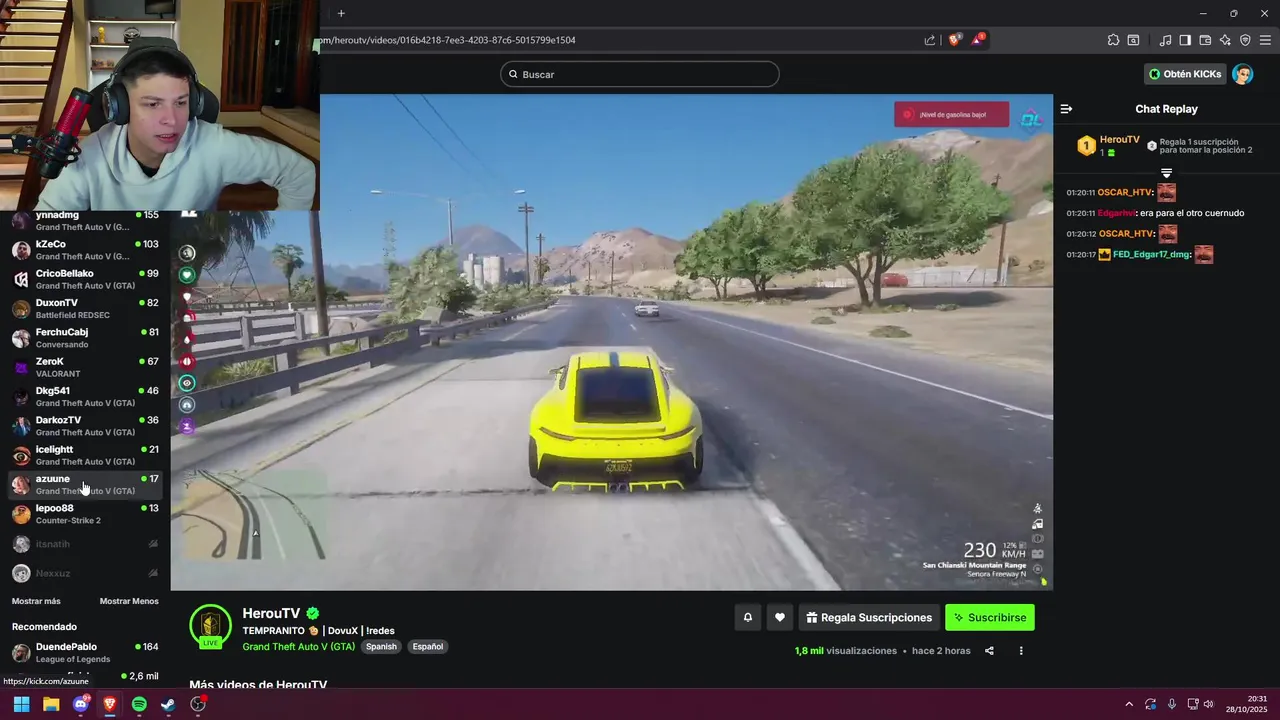Expand list with Mostrar más

click(36, 601)
